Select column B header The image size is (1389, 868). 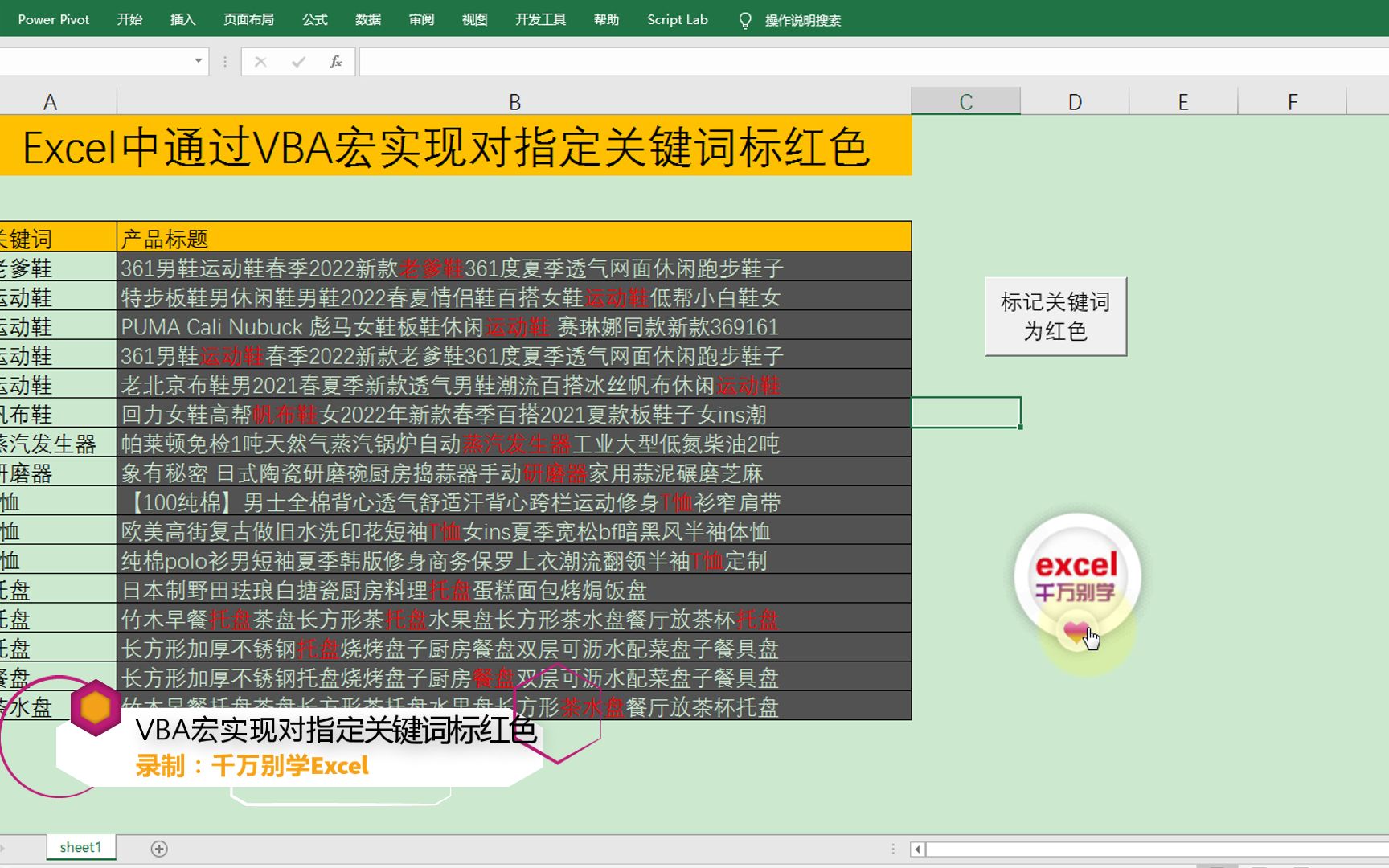(514, 101)
